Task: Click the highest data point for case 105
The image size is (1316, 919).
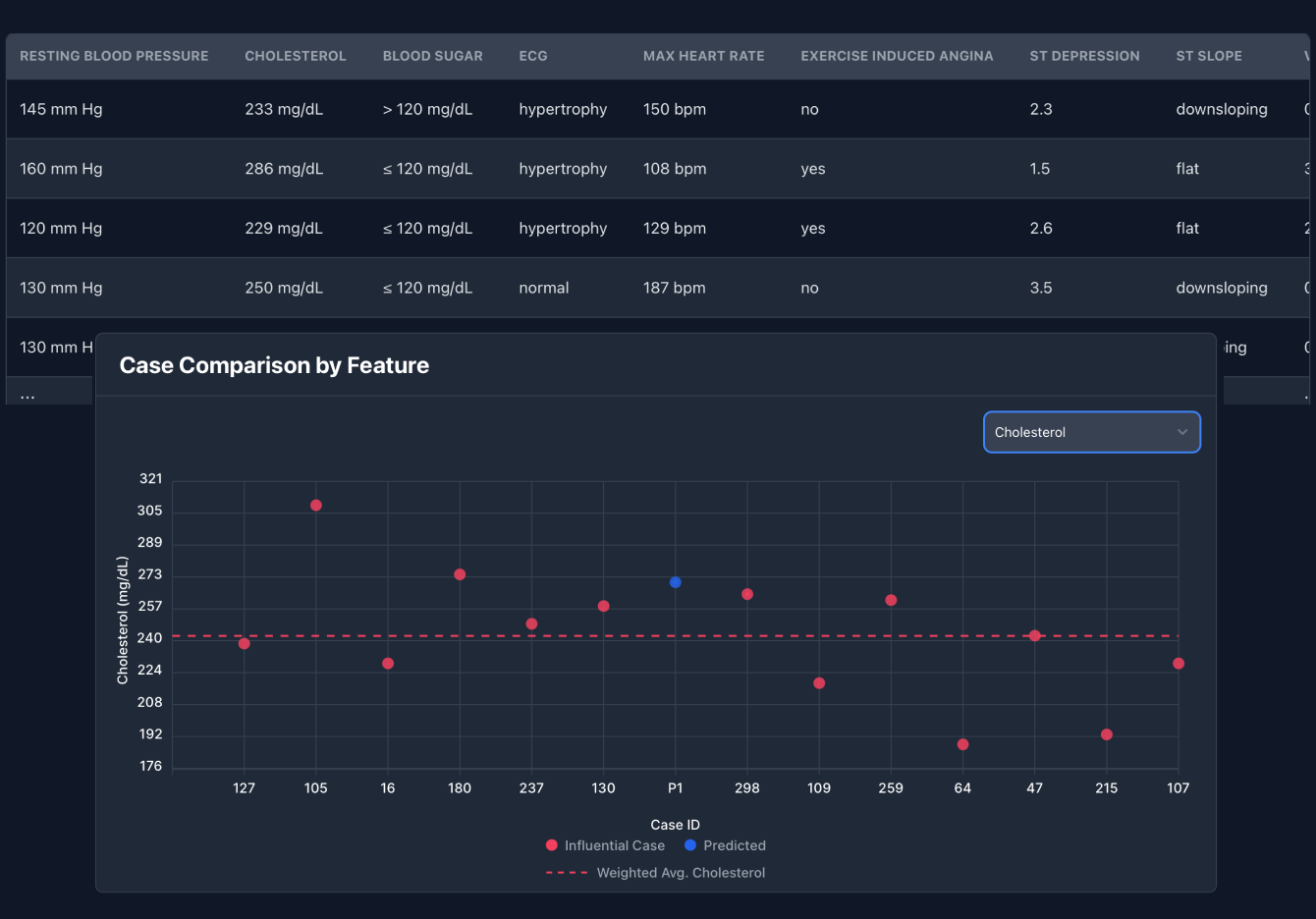Action: point(315,505)
